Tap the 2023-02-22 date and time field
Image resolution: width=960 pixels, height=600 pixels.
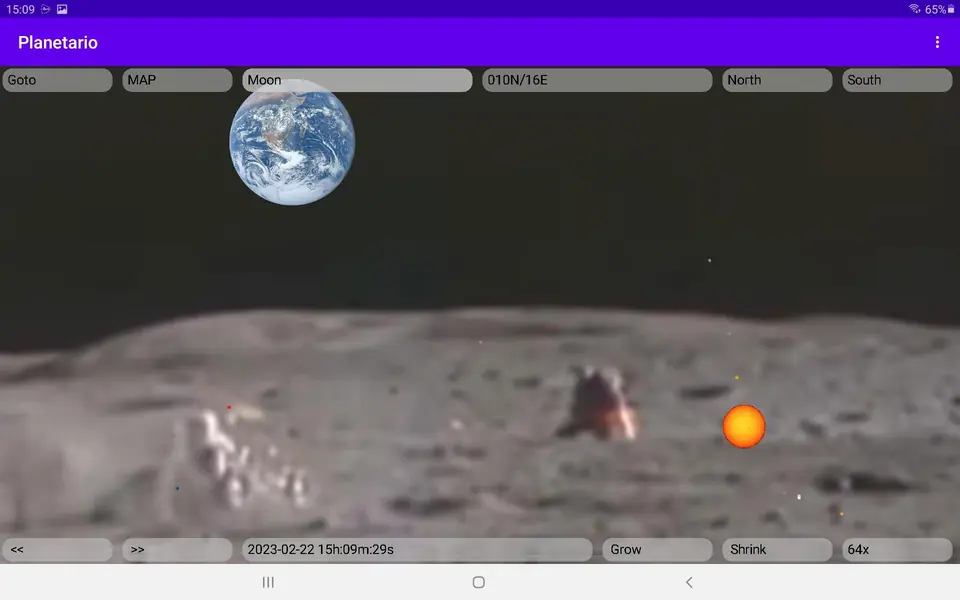coord(418,550)
